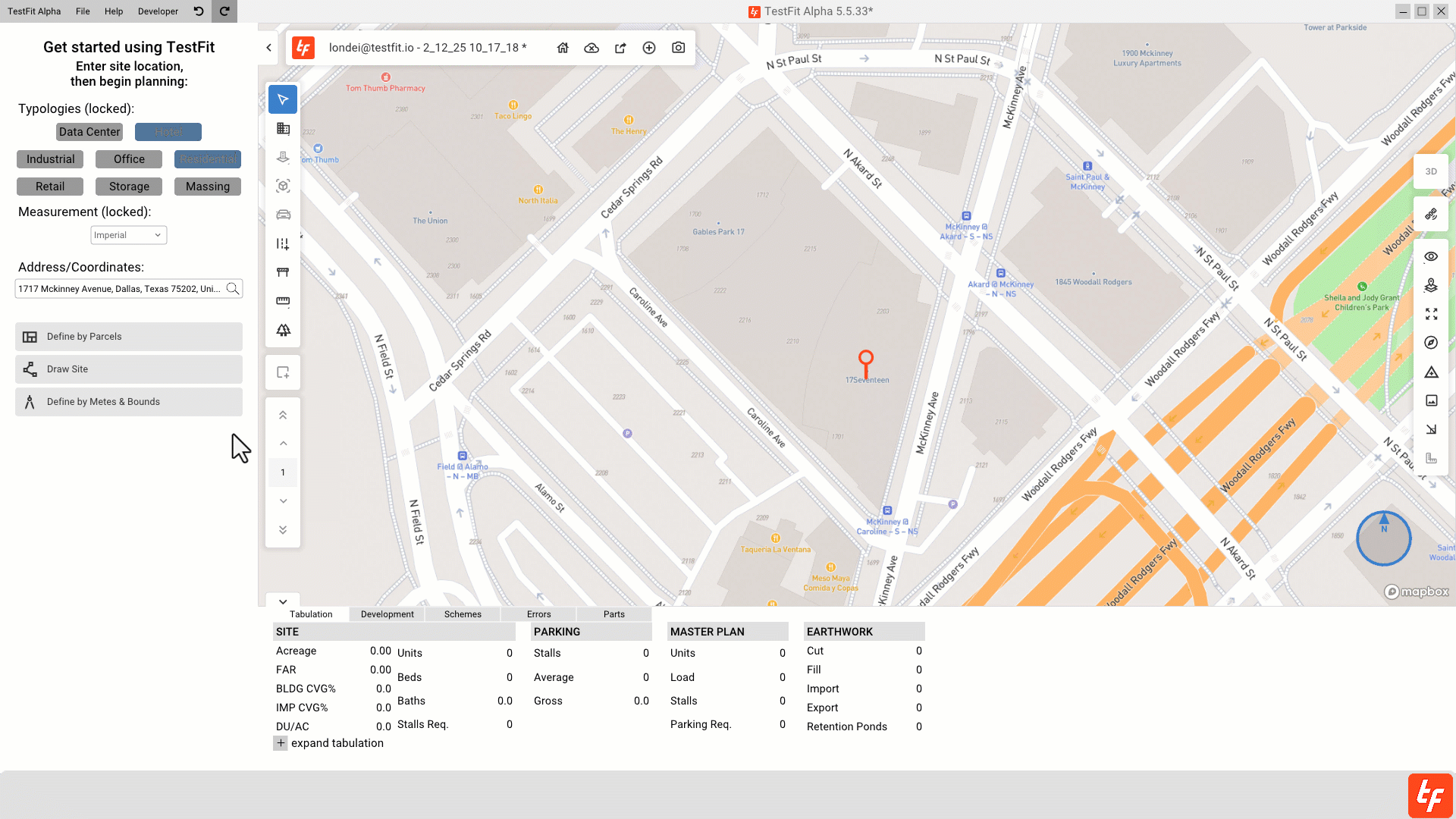Select the dashed lines add tool
The width and height of the screenshot is (1456, 819).
(283, 243)
